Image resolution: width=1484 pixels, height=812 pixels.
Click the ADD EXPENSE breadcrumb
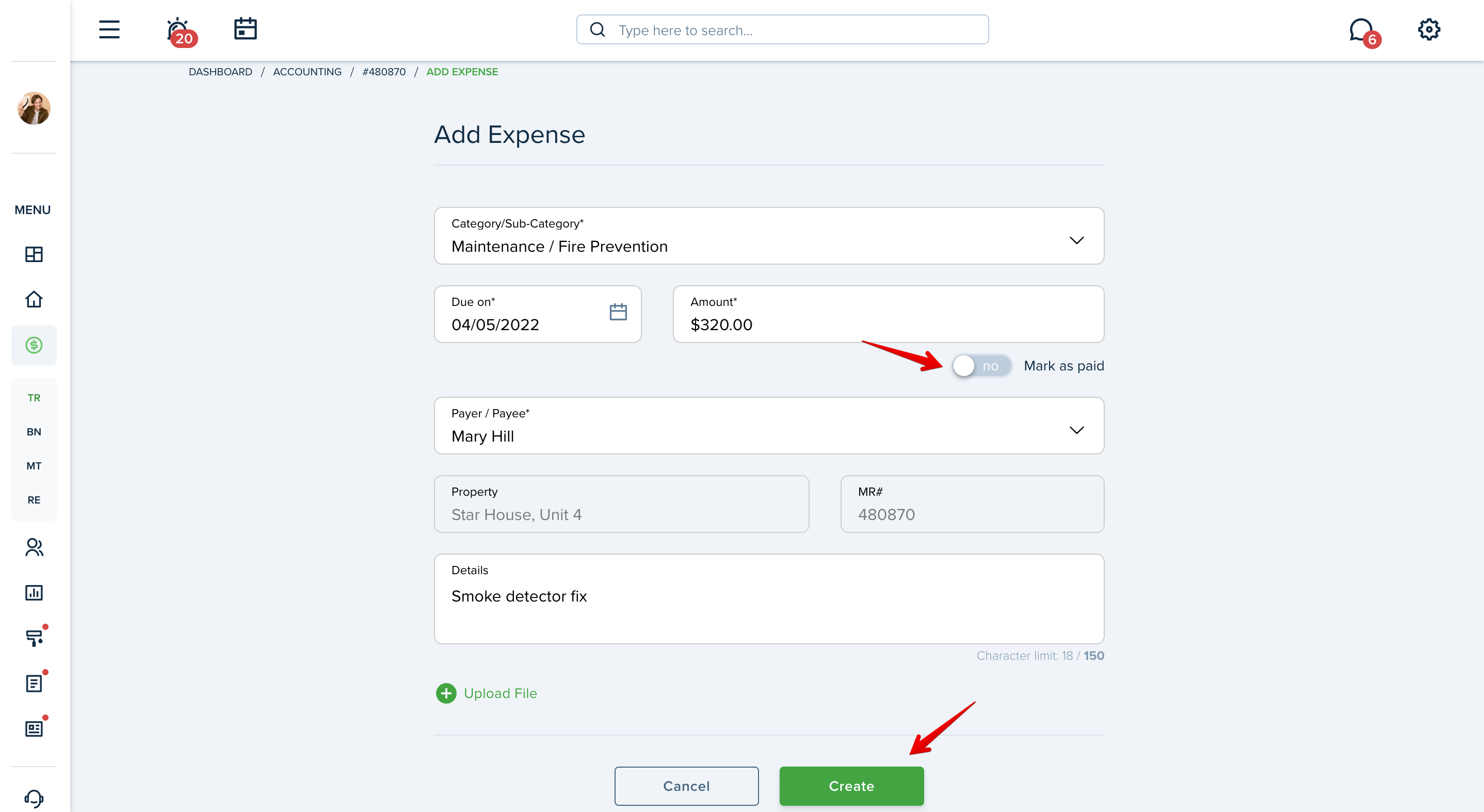tap(462, 72)
